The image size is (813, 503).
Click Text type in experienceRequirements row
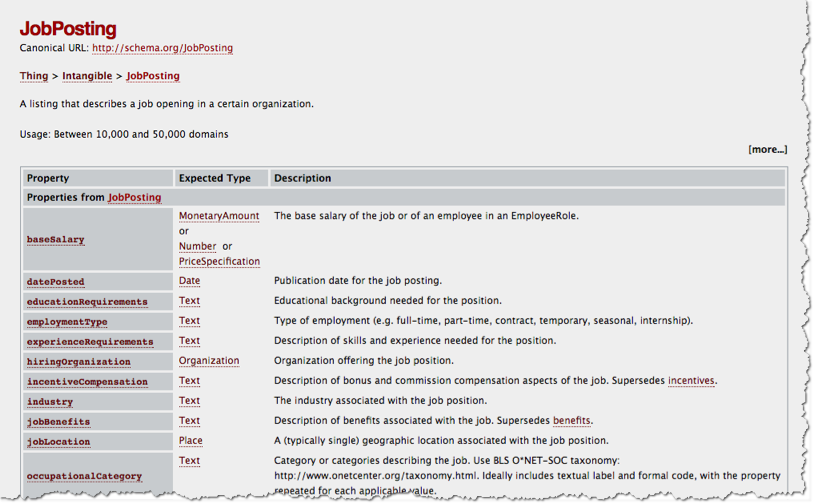pos(189,341)
